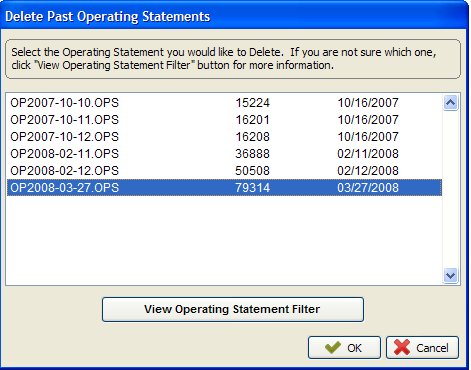Pick the OP2008-02-12.OPS statement
The height and width of the screenshot is (370, 471).
click(224, 171)
